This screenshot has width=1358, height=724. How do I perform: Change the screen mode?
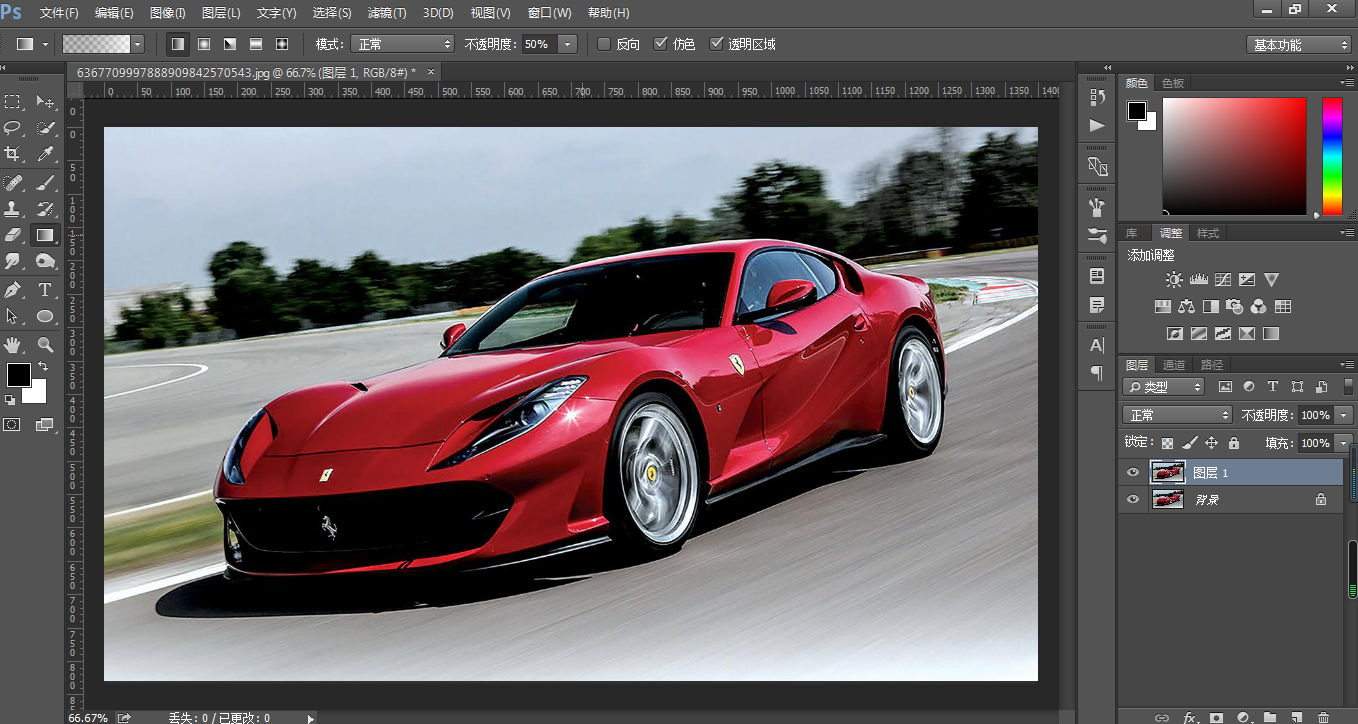point(45,425)
